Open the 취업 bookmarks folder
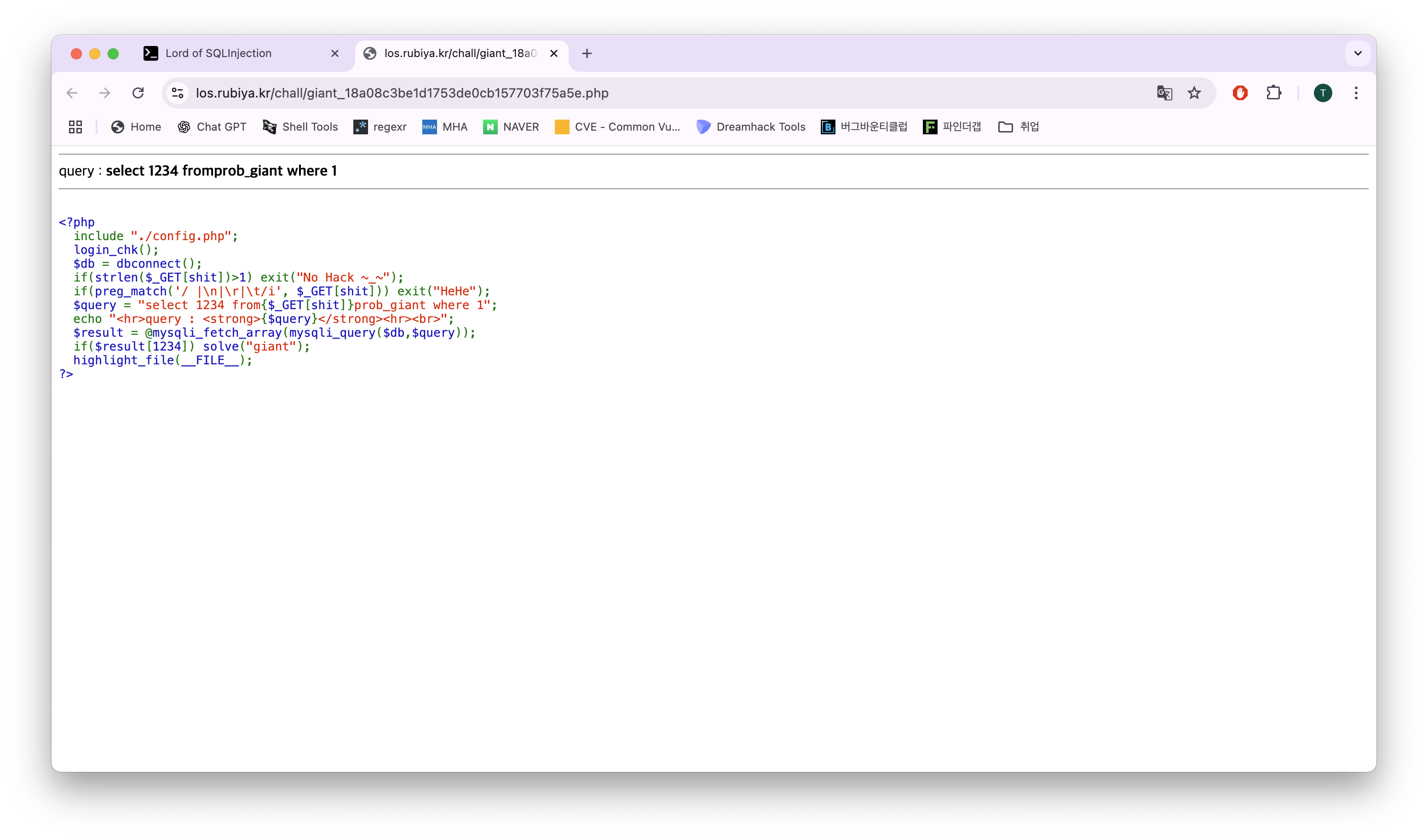This screenshot has width=1428, height=840. [1018, 127]
